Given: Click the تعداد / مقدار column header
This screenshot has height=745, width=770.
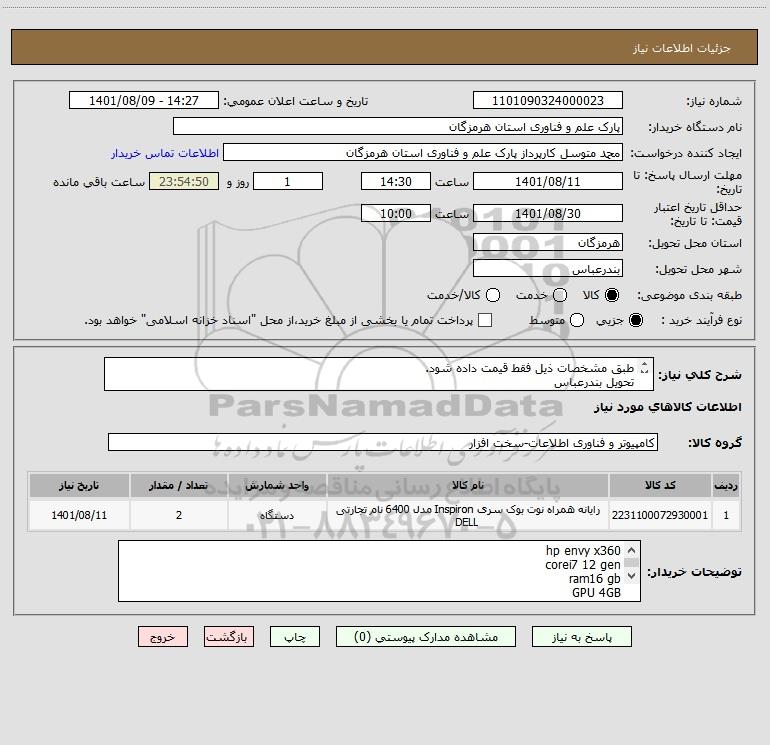Looking at the screenshot, I should click(179, 485).
